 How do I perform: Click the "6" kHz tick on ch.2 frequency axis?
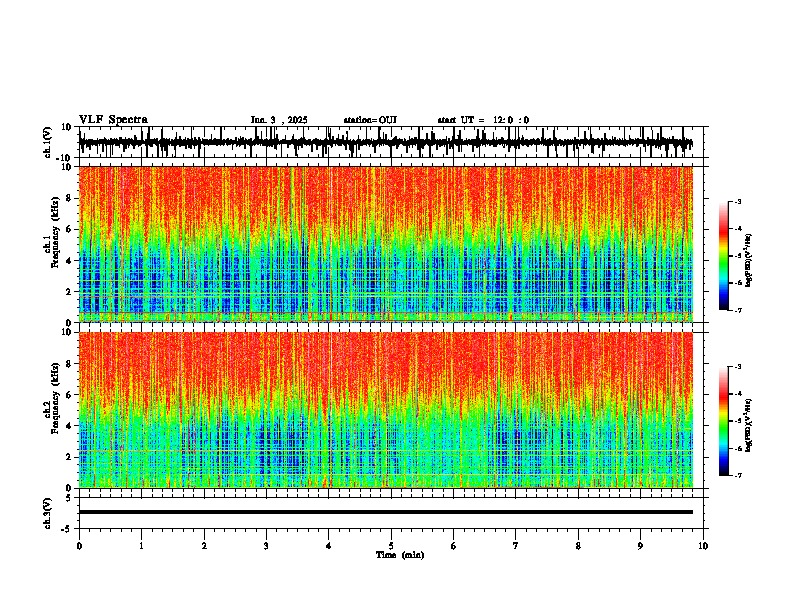point(70,395)
